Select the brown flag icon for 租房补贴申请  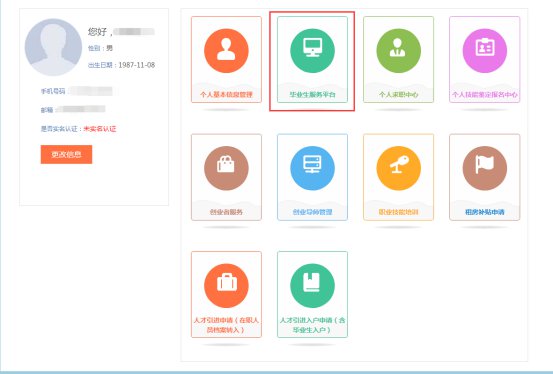[x=485, y=168]
